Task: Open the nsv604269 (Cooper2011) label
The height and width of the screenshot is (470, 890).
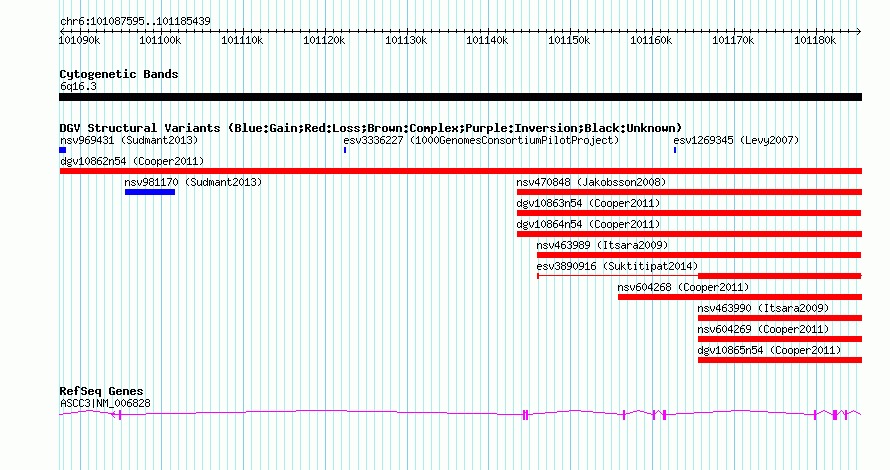Action: (x=763, y=329)
